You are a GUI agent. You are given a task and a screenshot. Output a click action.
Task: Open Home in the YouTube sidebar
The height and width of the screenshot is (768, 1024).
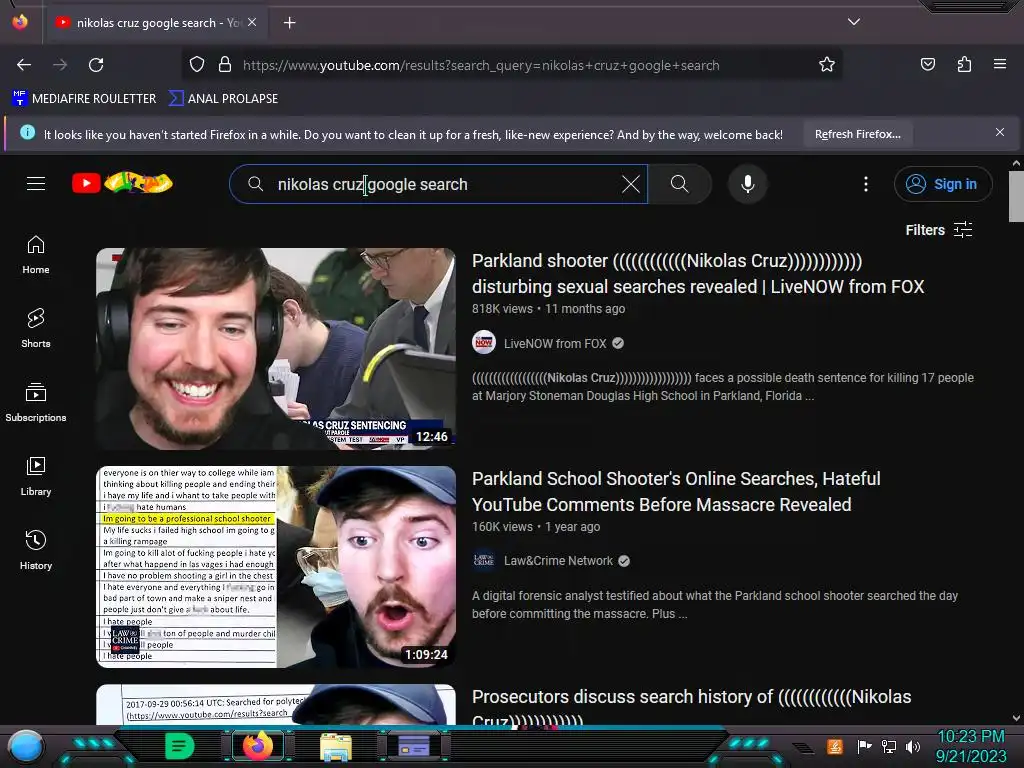point(36,255)
